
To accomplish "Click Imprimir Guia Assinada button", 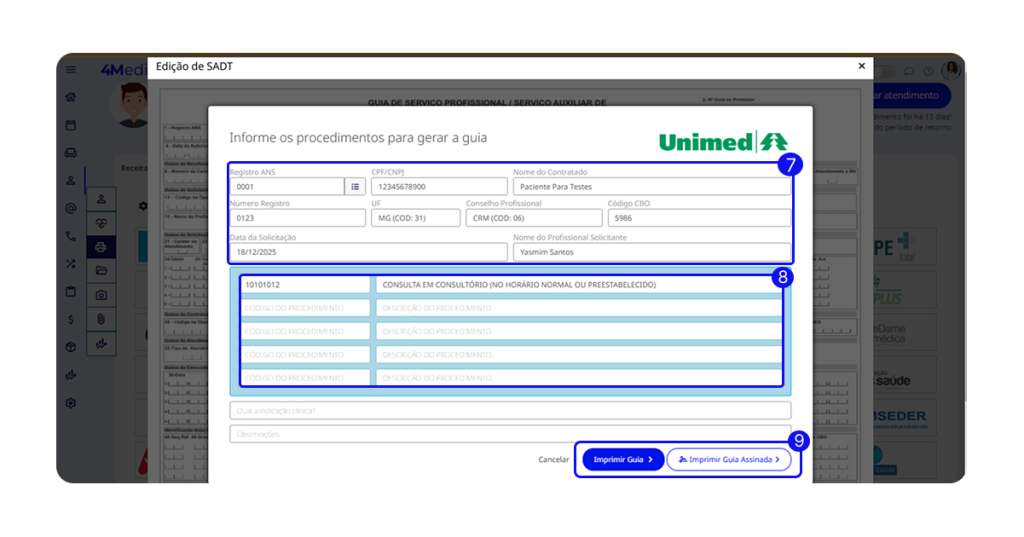I will [x=728, y=460].
